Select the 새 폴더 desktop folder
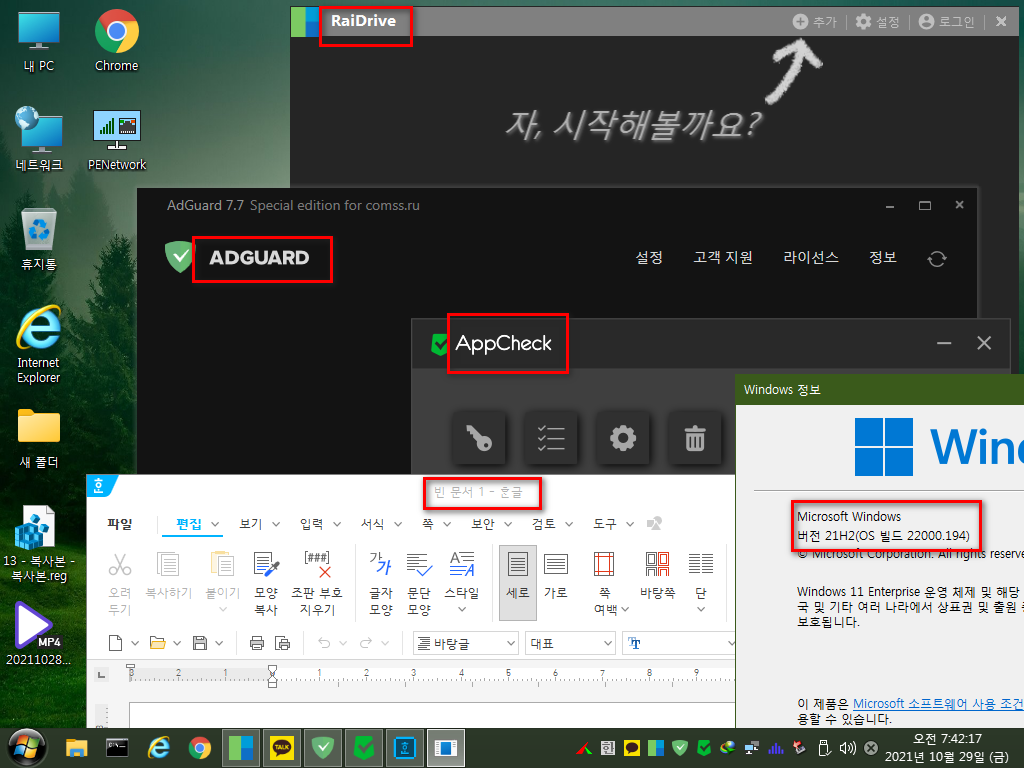Screen dimensions: 1024x768 [x=39, y=438]
